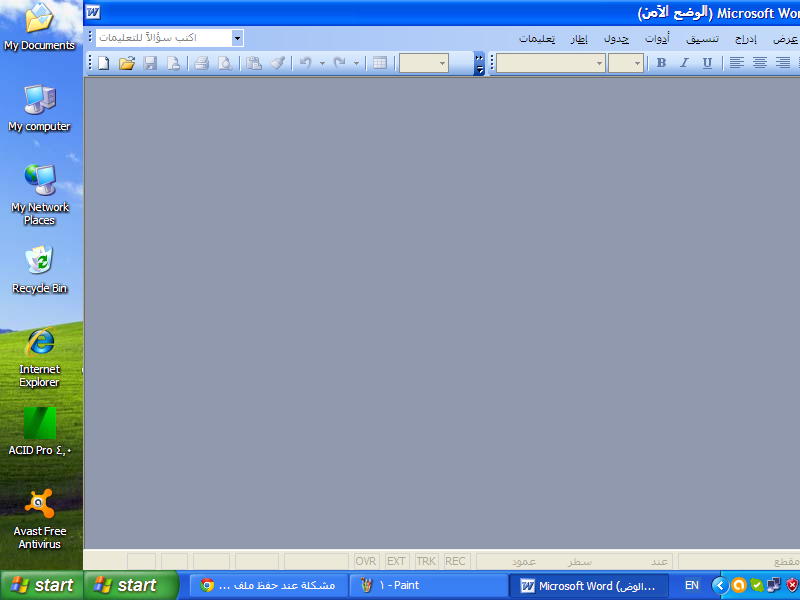Viewport: 800px width, 600px height.
Task: Select Avast Free Antivirus desktop icon
Action: tap(39, 519)
